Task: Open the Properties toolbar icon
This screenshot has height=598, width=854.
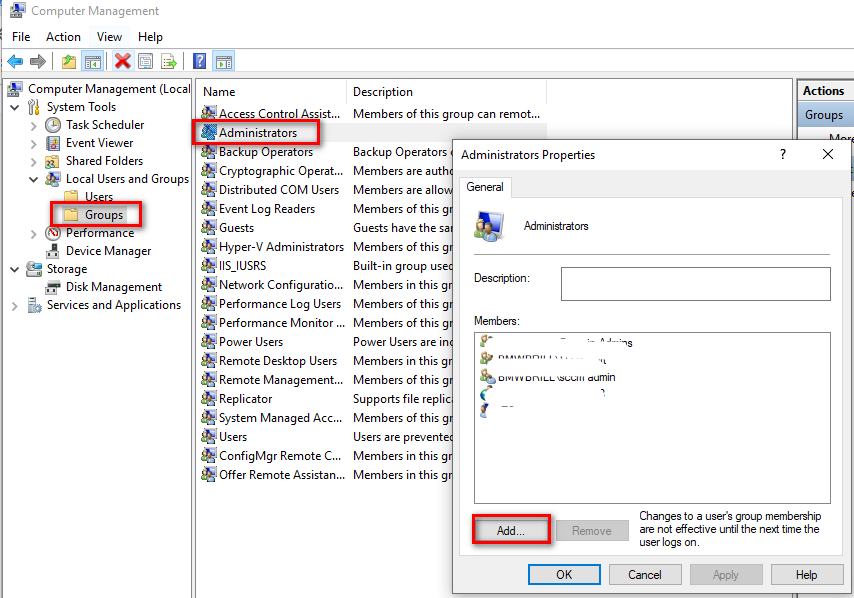Action: [144, 61]
